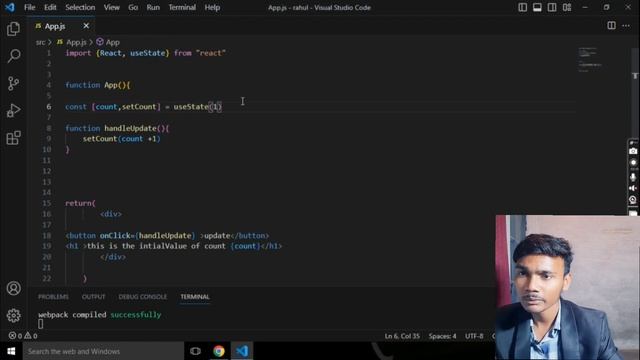Toggle the secondary side bar layout icon
Viewport: 640px width, 360px height.
[x=552, y=7]
